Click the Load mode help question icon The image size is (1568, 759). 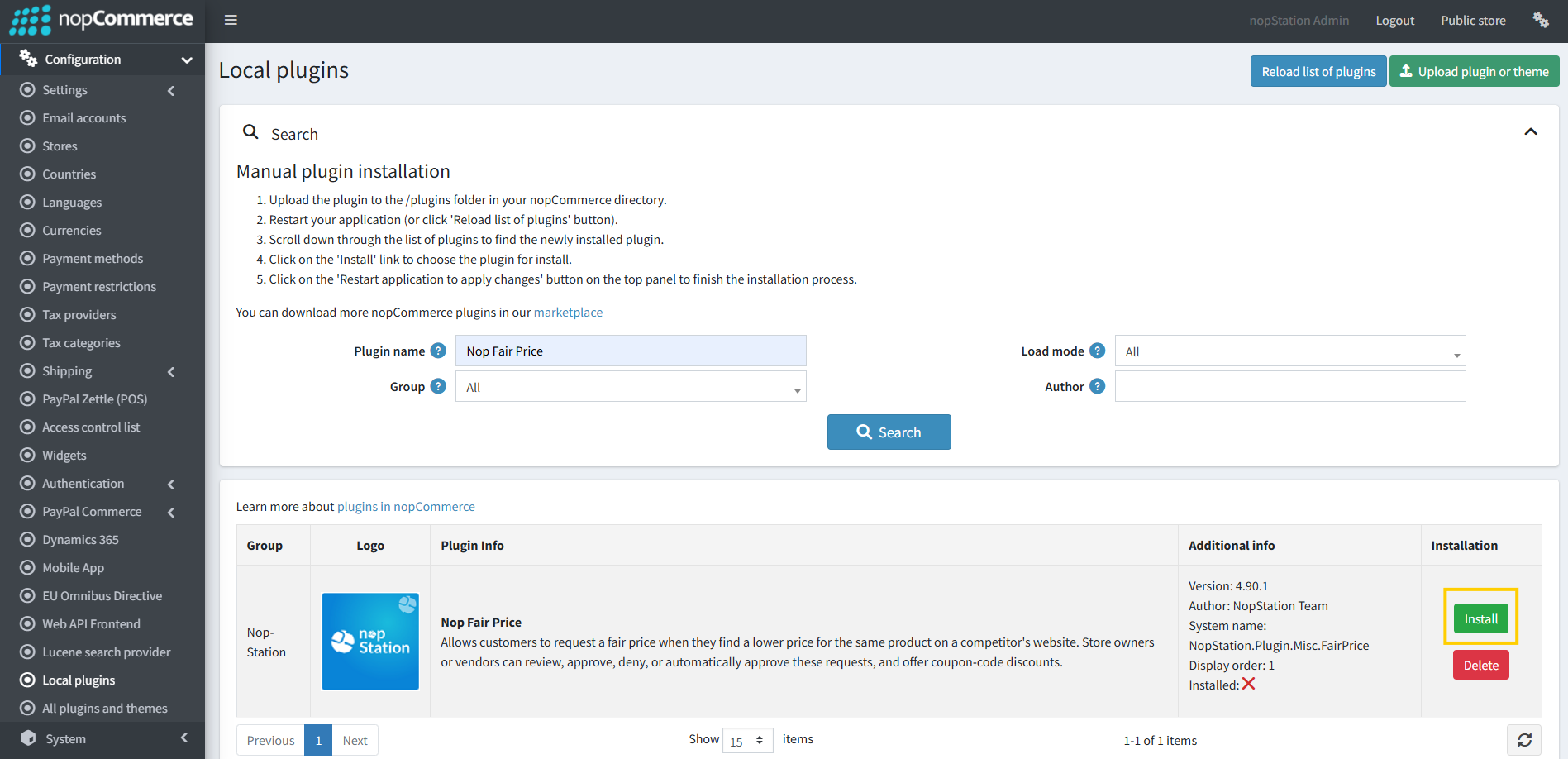1097,351
